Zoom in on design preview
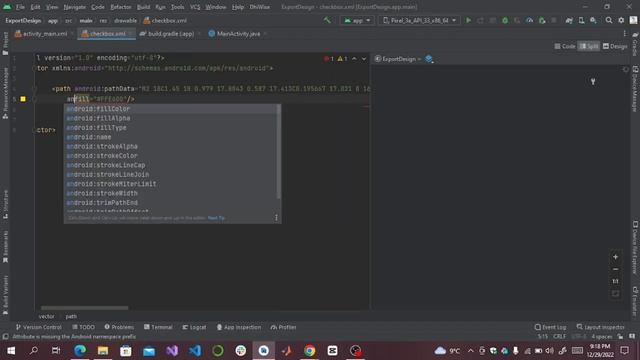640x360 pixels. point(615,257)
